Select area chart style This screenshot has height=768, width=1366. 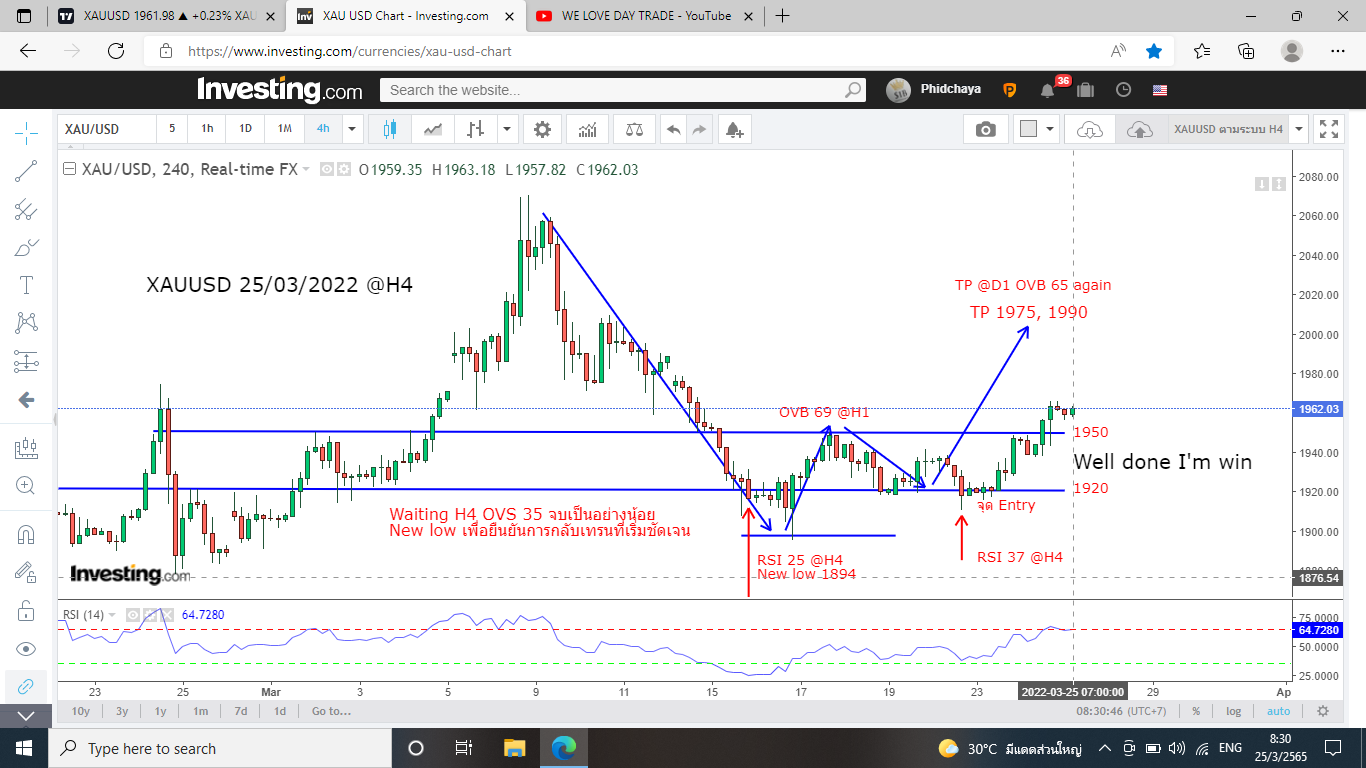point(433,129)
